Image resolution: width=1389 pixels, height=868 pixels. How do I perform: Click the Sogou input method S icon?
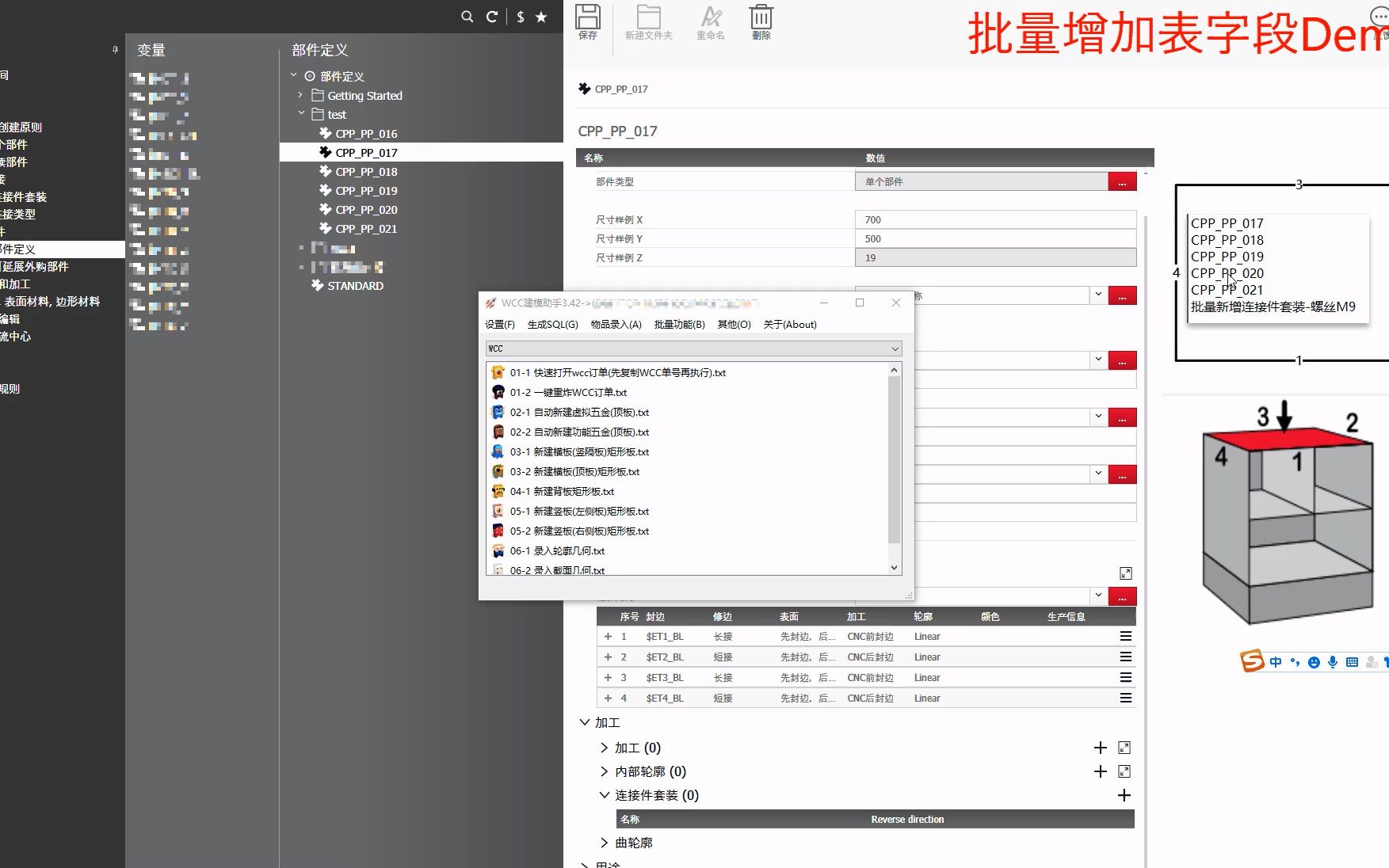[x=1252, y=661]
